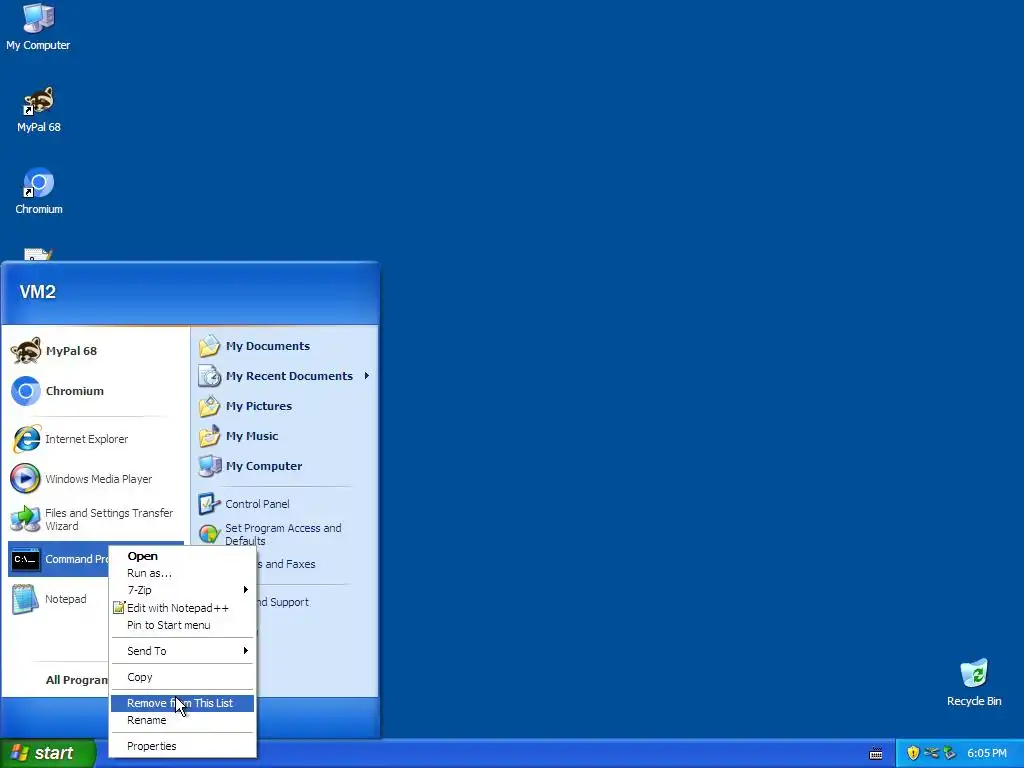This screenshot has width=1024, height=768.
Task: Click the Recycle Bin desktop icon
Action: [x=974, y=683]
